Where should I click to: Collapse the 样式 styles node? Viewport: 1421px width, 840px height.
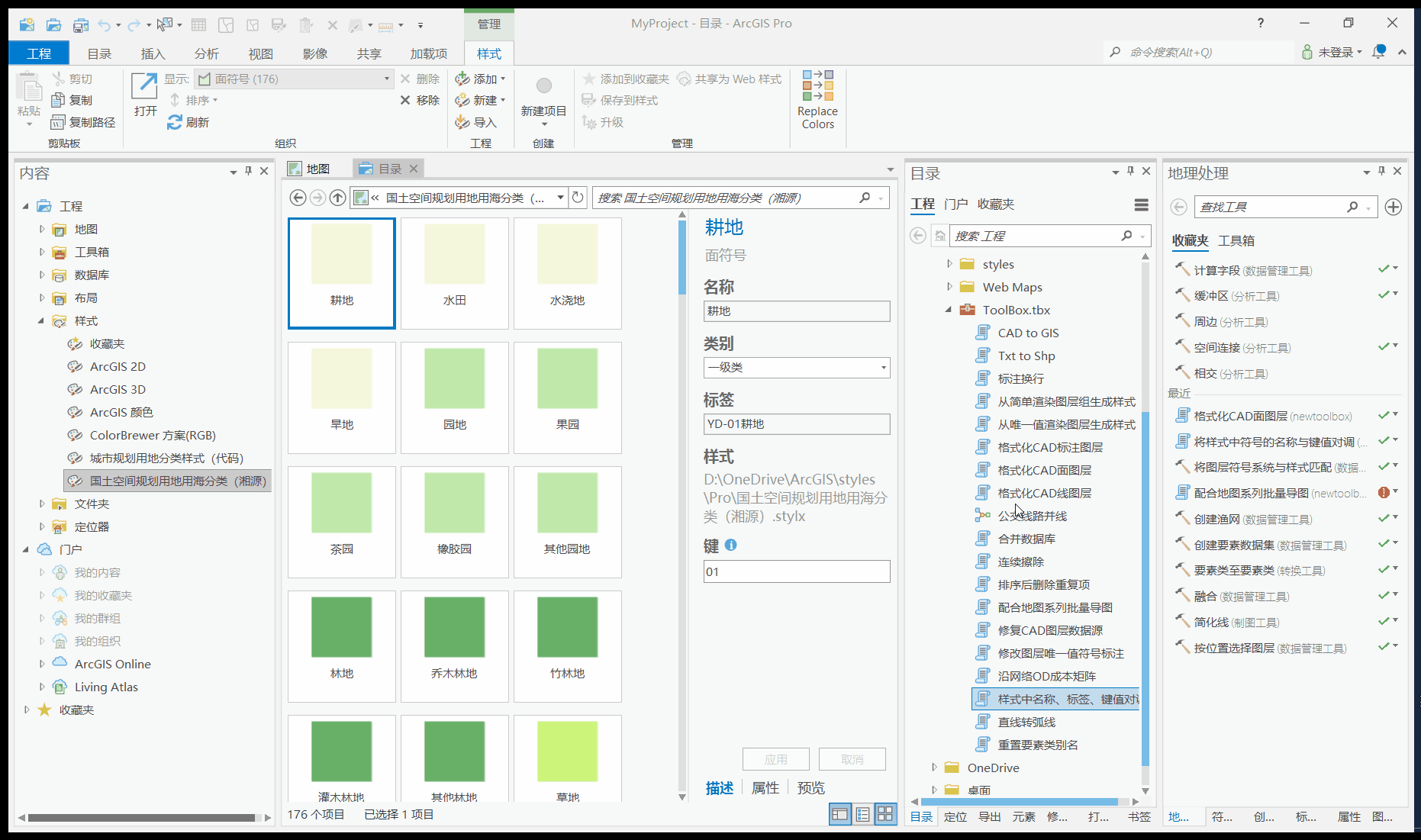42,320
